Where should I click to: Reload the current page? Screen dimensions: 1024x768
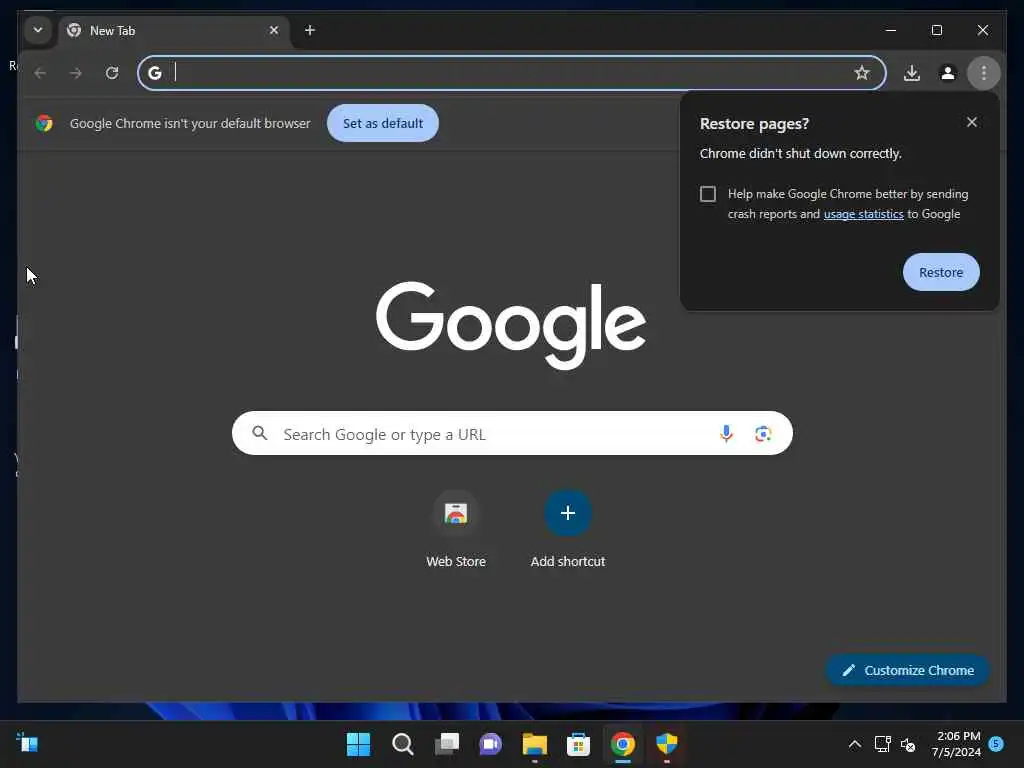112,73
